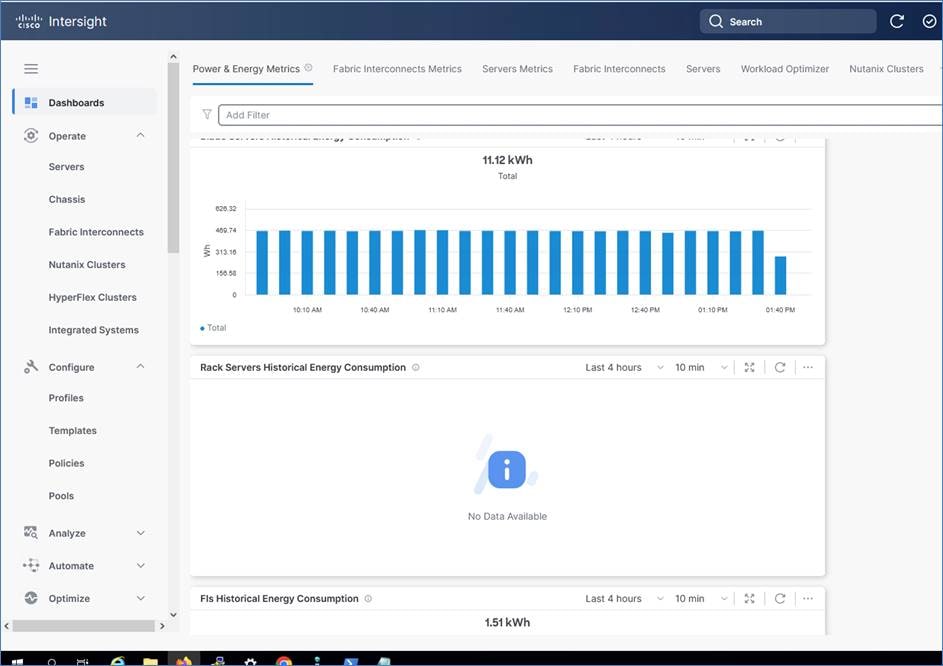The height and width of the screenshot is (666, 943).
Task: Open Firefox from the Windows taskbar
Action: coord(183,661)
